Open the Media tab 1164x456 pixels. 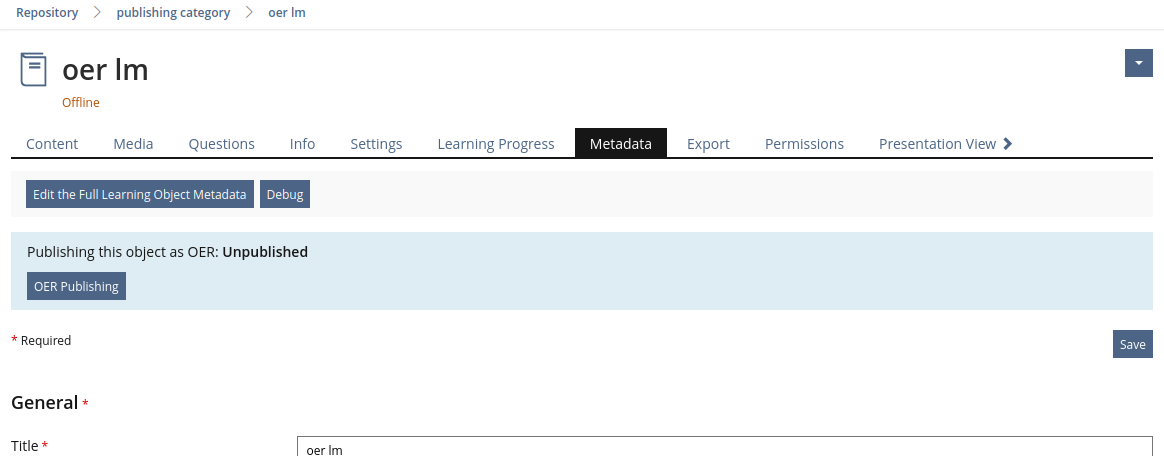(133, 143)
